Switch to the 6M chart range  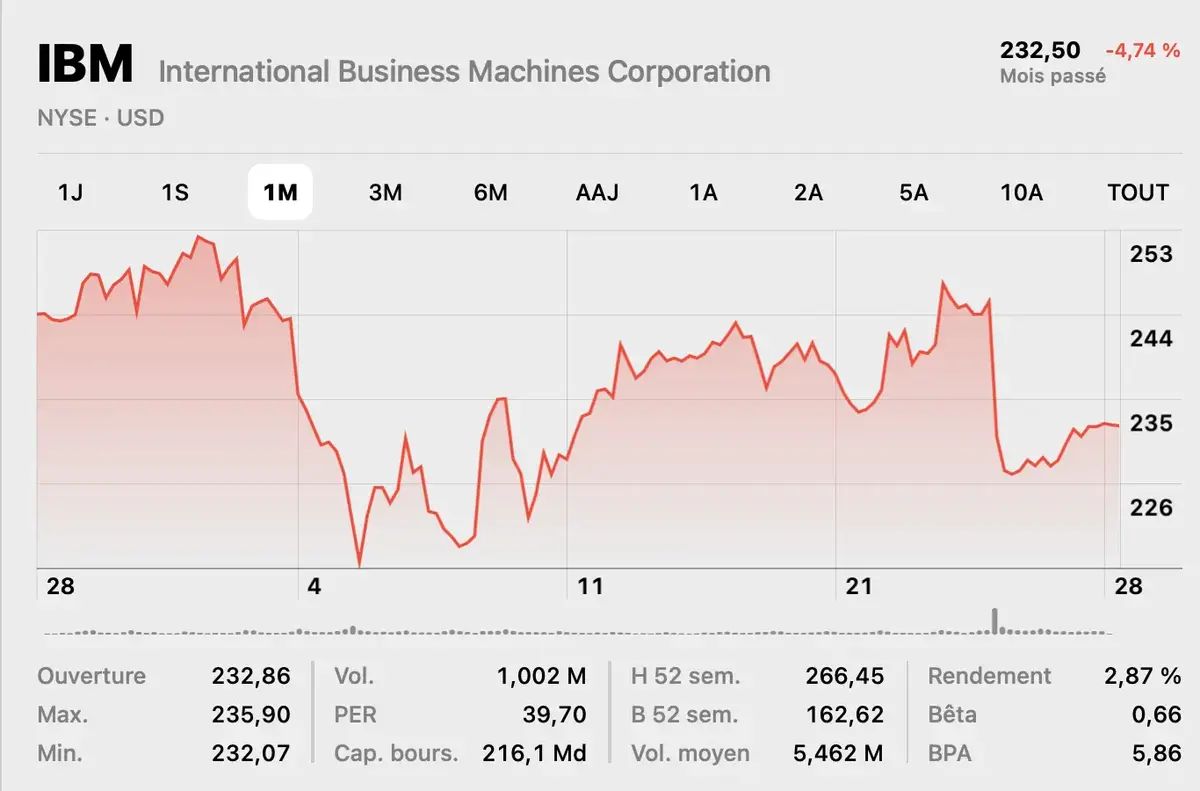coord(491,192)
